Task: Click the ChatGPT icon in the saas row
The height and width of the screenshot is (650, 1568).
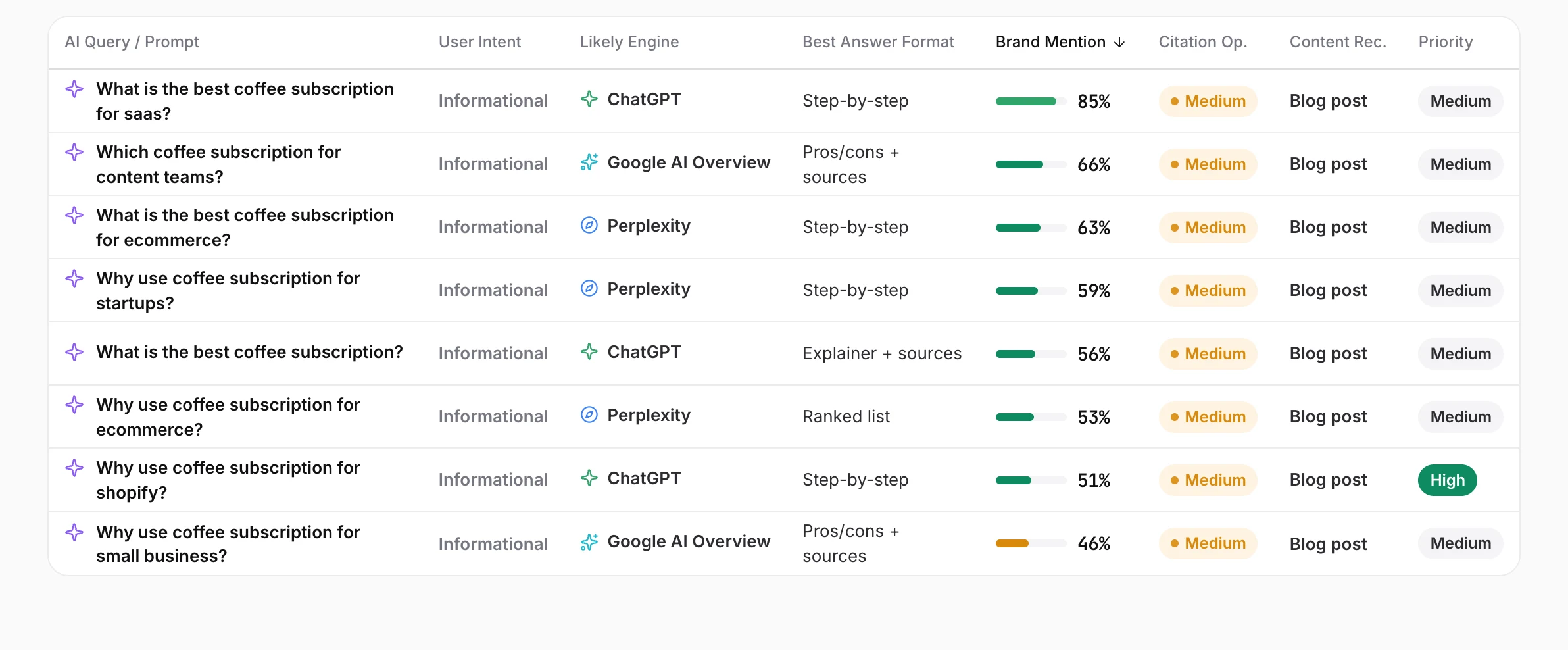Action: point(589,99)
